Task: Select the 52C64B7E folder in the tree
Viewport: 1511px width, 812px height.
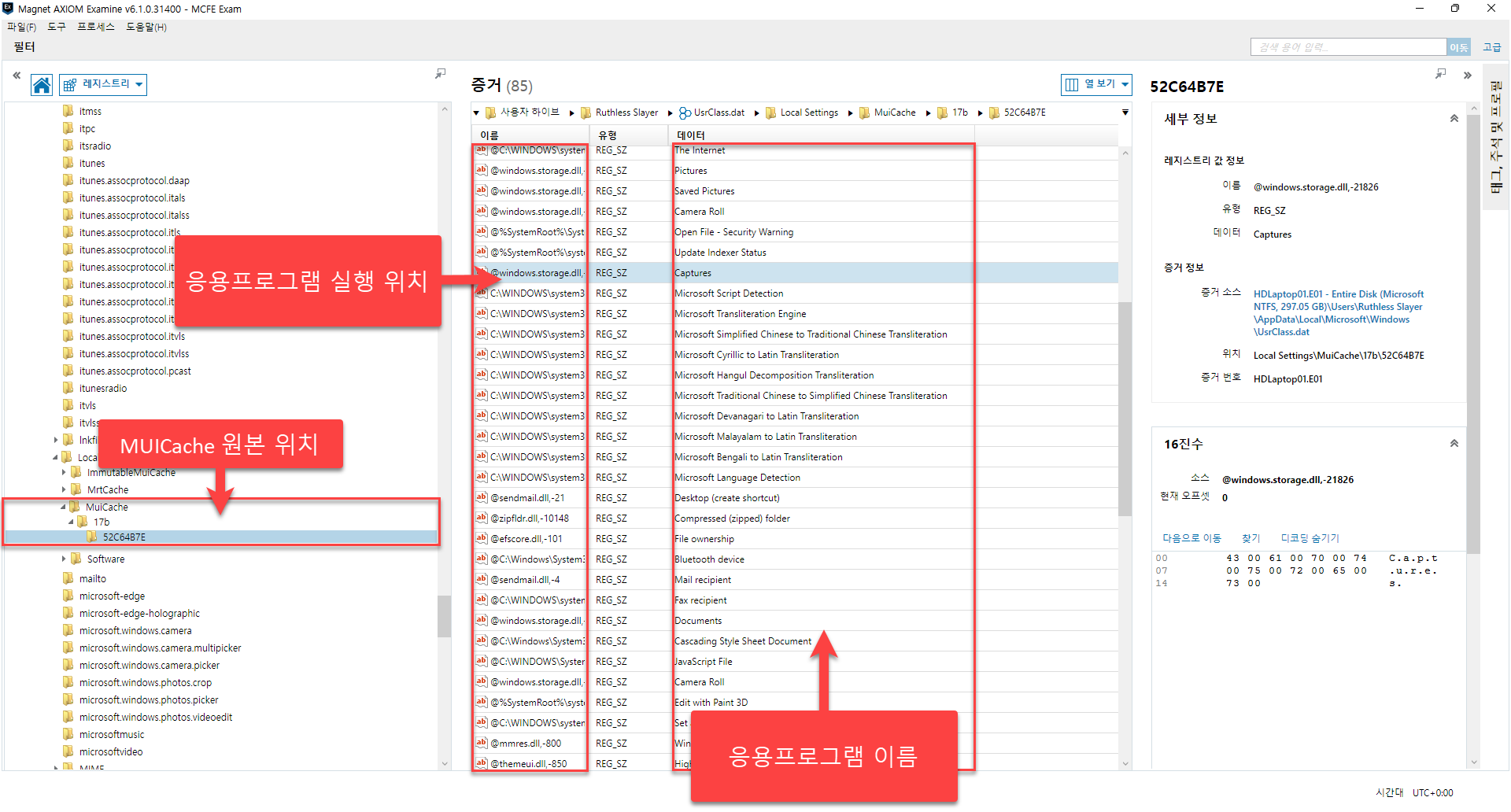Action: pos(124,537)
